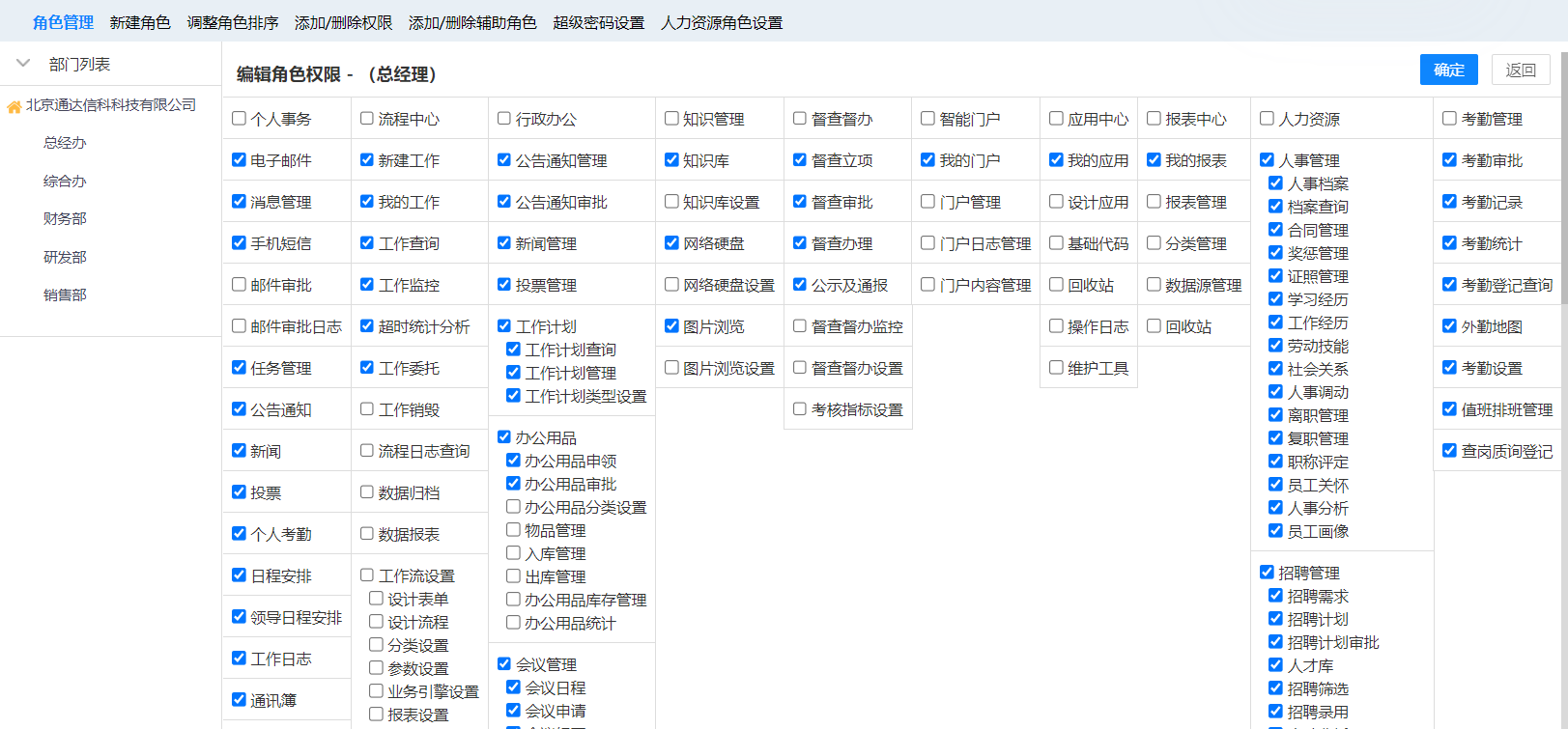Uncheck the 电子邮件 checkbox
This screenshot has height=729, width=1568.
pyautogui.click(x=240, y=160)
